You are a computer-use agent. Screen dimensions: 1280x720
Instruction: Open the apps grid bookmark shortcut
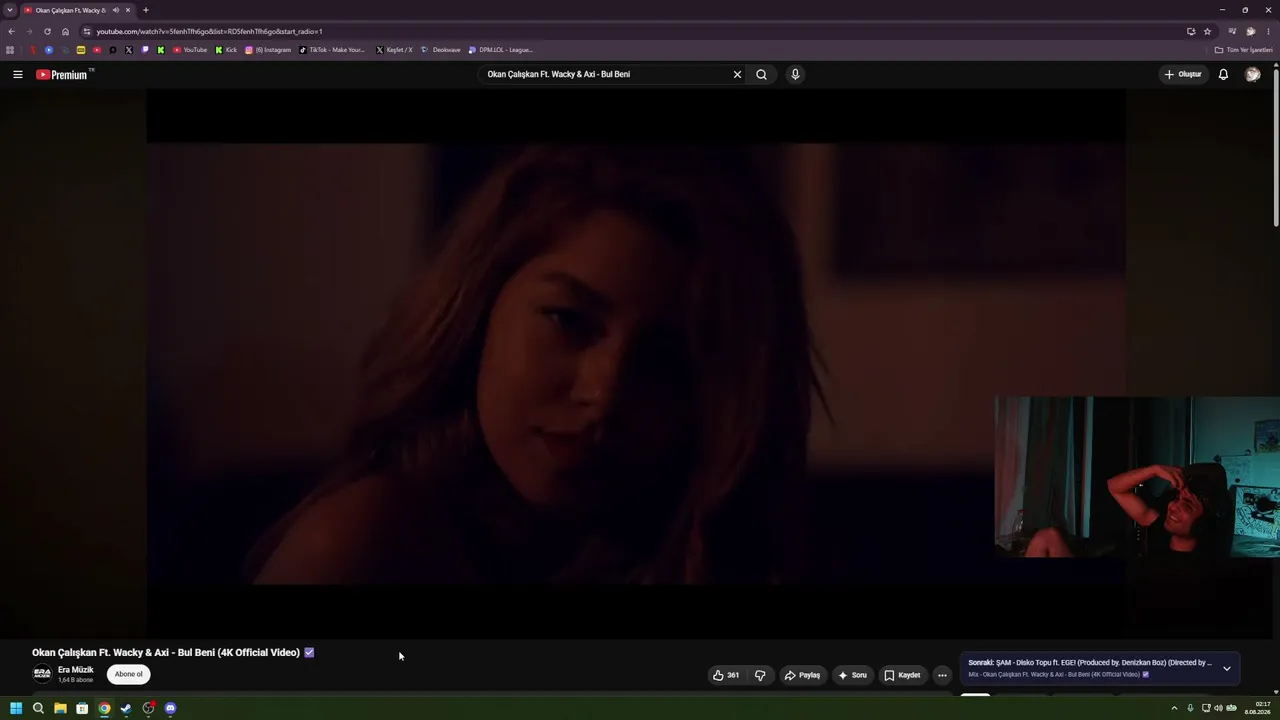pos(10,50)
